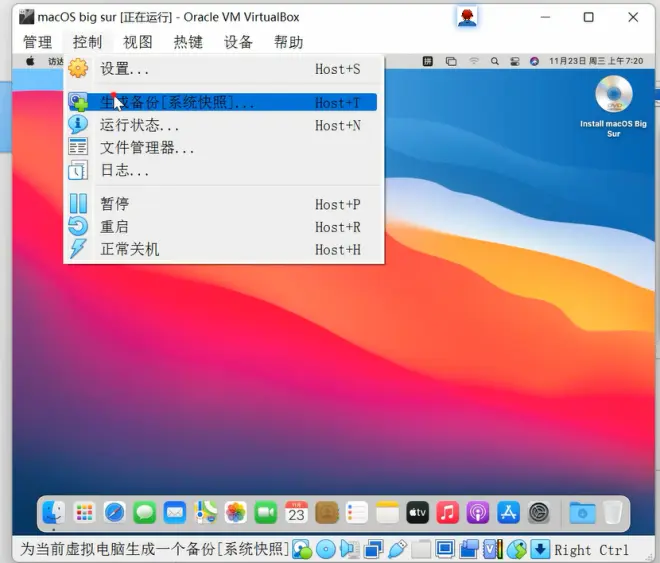The width and height of the screenshot is (660, 563).
Task: Select the Install macOS Big Sur disc
Action: 613,106
